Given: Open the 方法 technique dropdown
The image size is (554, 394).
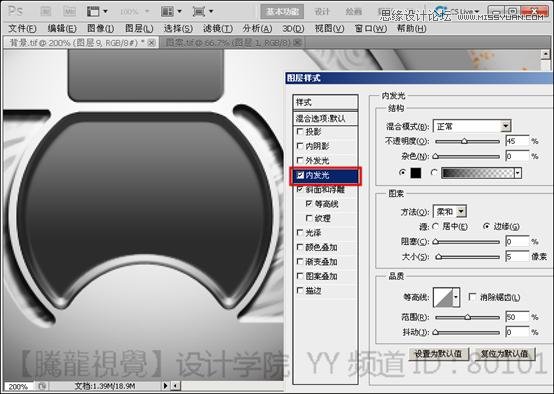Looking at the screenshot, I should click(x=450, y=212).
